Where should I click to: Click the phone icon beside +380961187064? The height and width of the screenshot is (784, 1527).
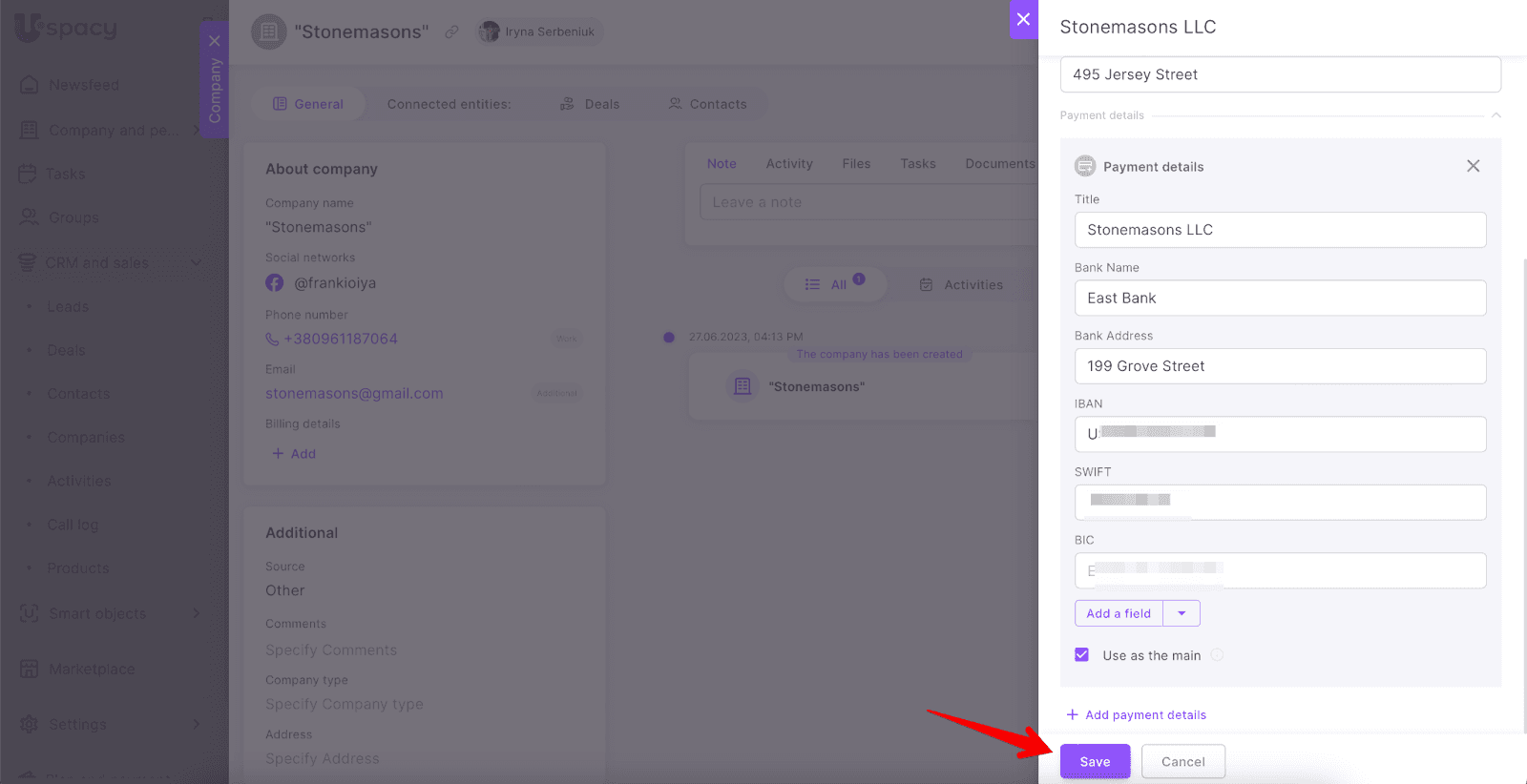click(x=272, y=340)
